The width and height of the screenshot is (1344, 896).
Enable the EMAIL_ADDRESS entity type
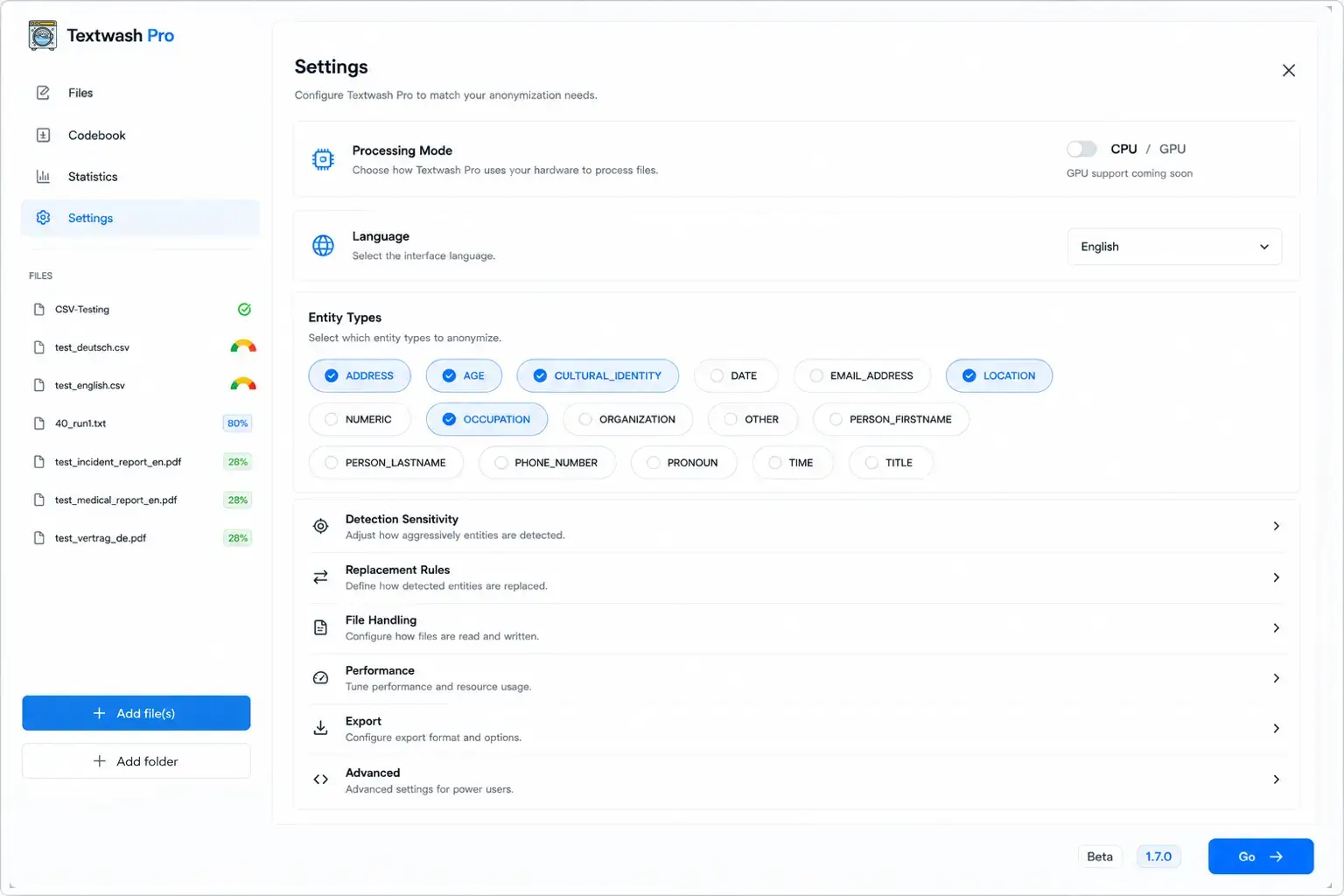[862, 375]
